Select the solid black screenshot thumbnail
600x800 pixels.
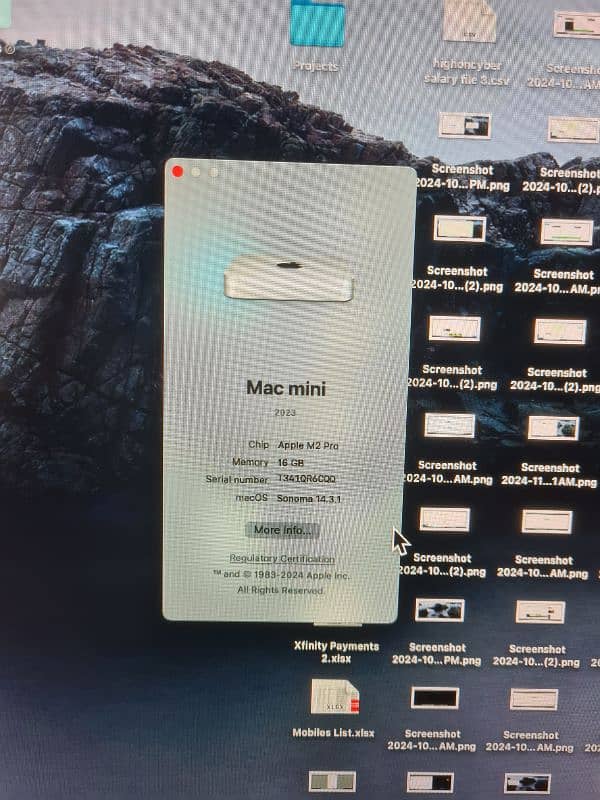[x=435, y=698]
